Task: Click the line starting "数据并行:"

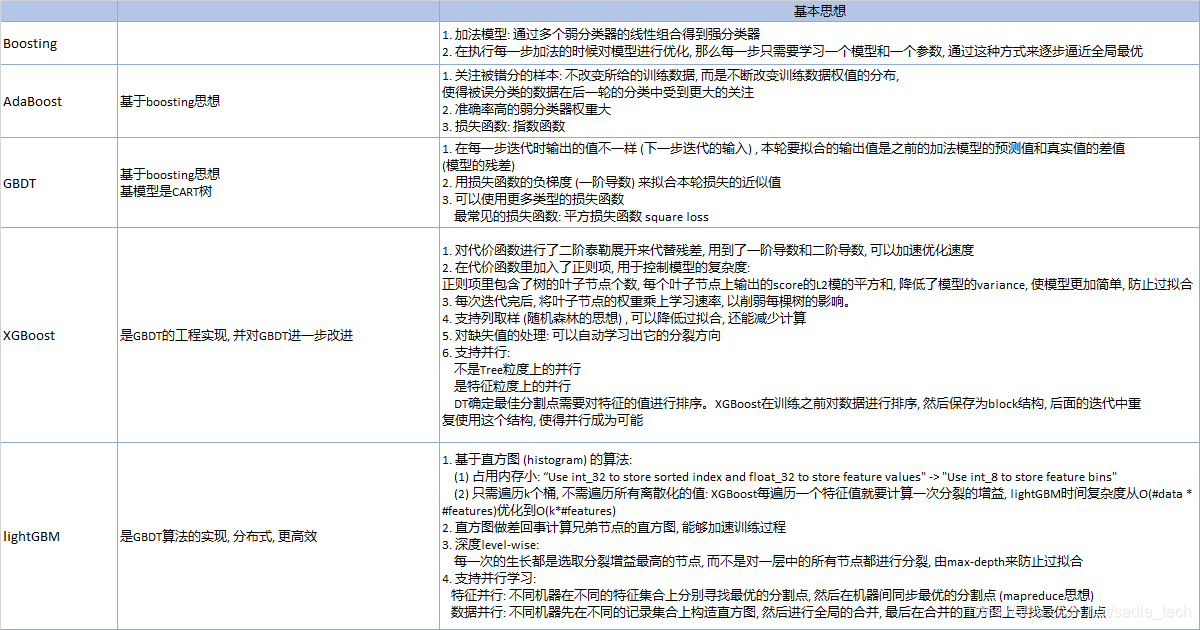Action: click(779, 611)
